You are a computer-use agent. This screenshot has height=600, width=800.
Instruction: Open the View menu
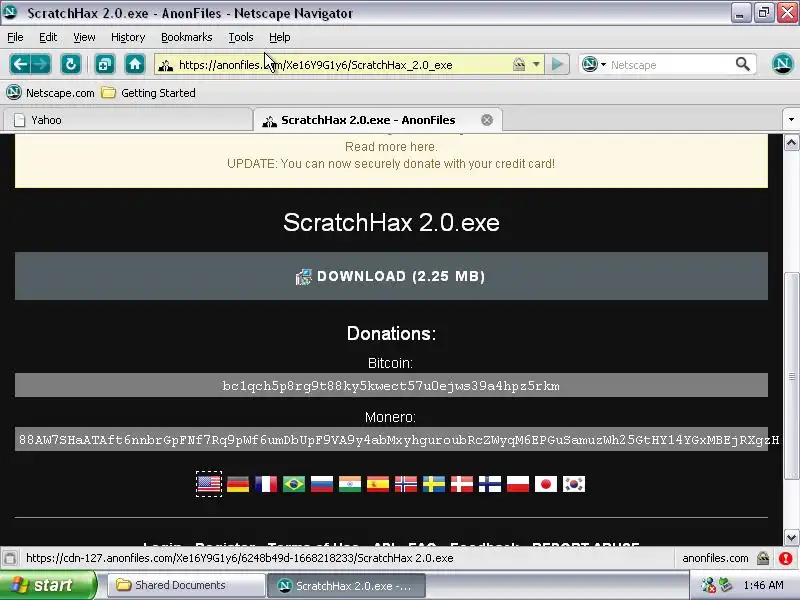[x=84, y=37]
